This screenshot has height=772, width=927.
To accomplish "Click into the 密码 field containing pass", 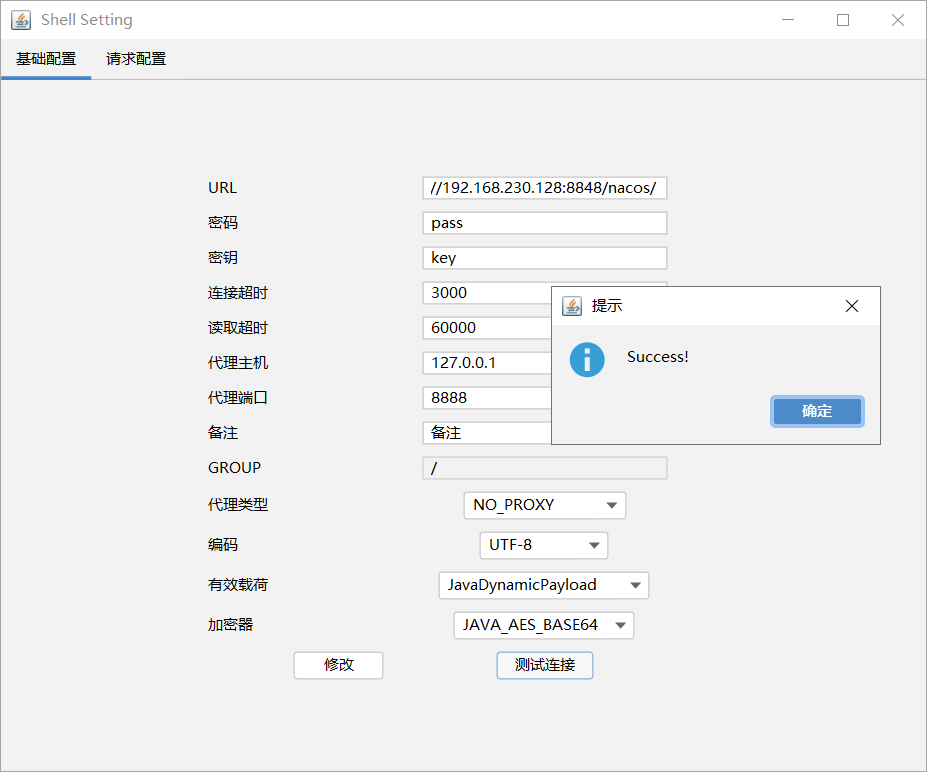I will tap(545, 223).
